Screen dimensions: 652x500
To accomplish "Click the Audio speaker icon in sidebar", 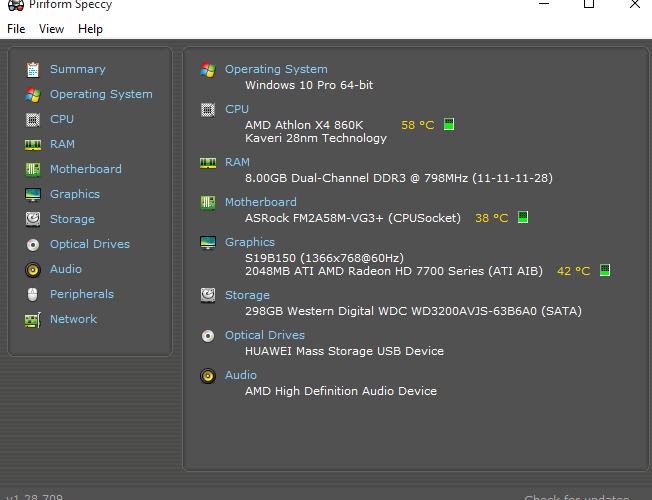I will [33, 270].
